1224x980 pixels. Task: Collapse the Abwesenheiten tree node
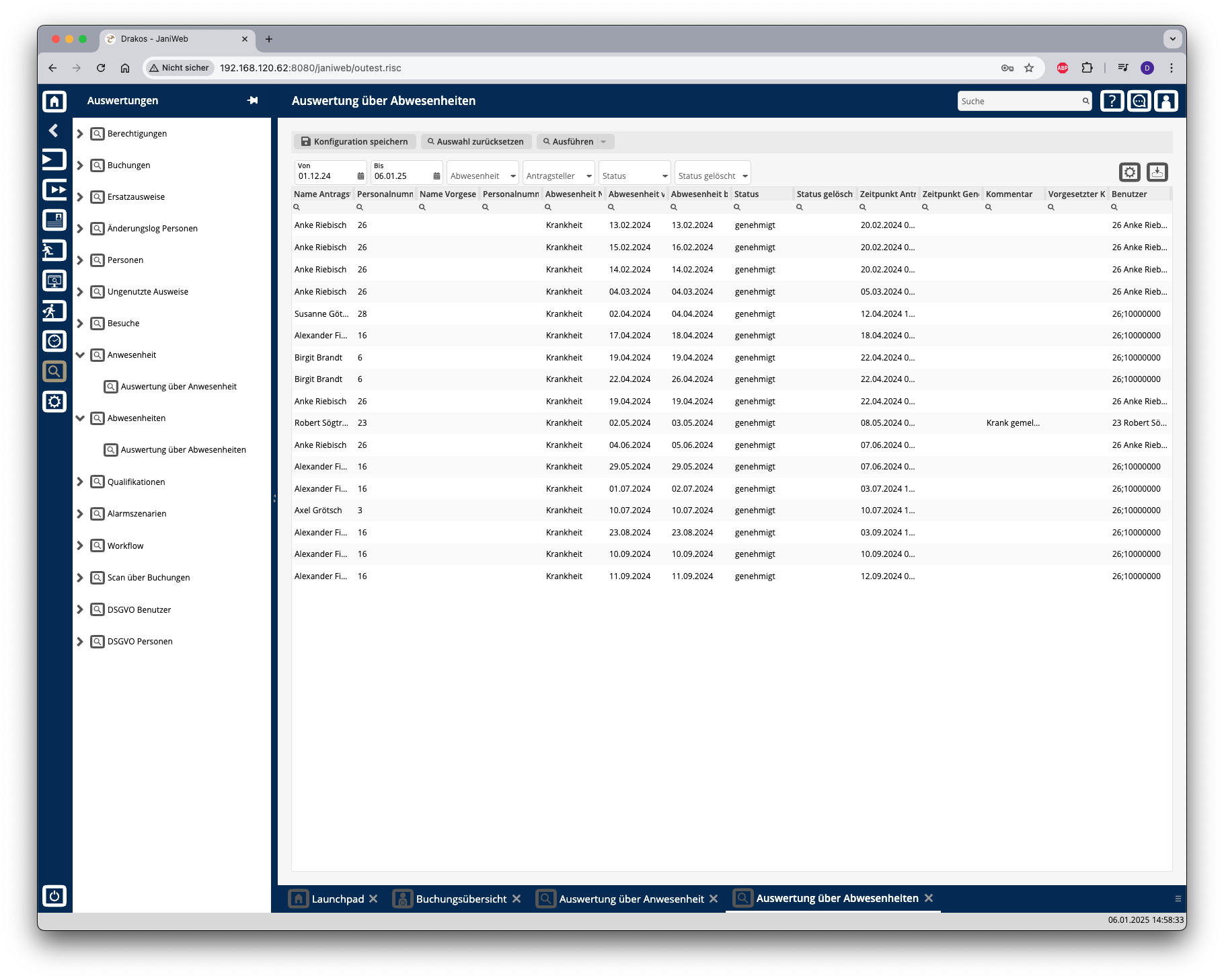(x=80, y=418)
